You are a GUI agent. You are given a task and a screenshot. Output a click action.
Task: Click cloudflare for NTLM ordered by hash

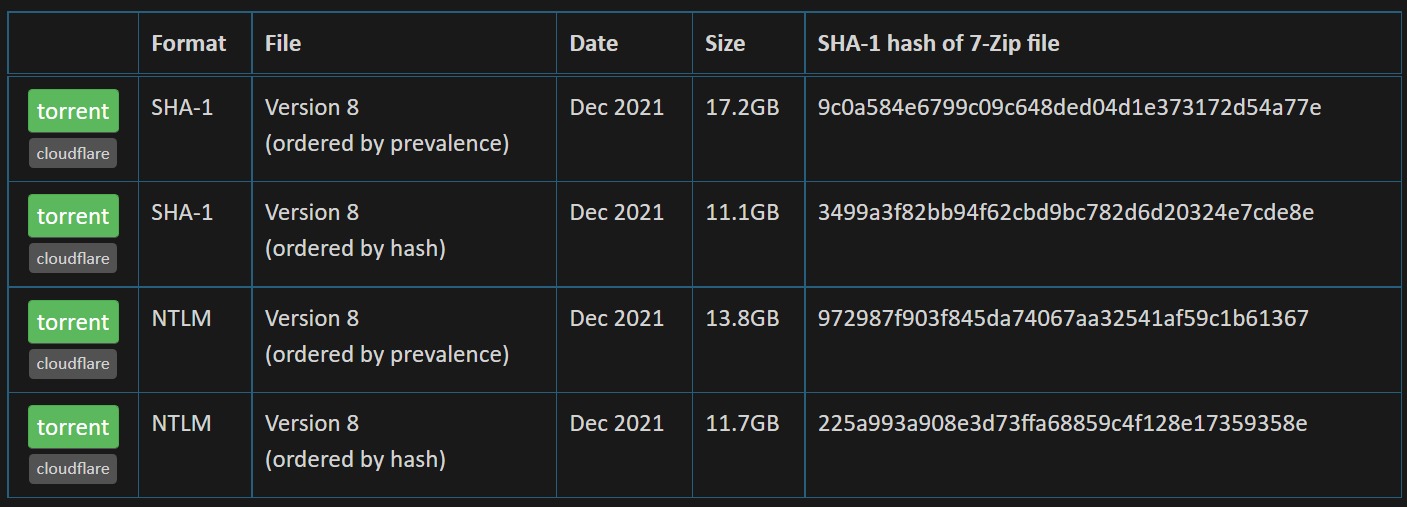pos(73,469)
